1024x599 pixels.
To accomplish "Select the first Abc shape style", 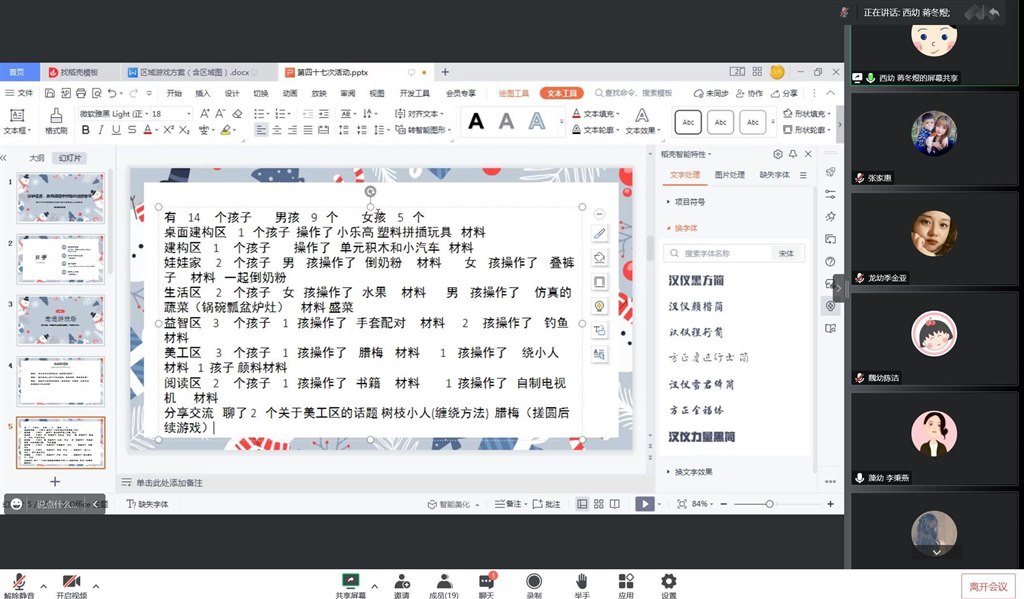I will tap(688, 122).
